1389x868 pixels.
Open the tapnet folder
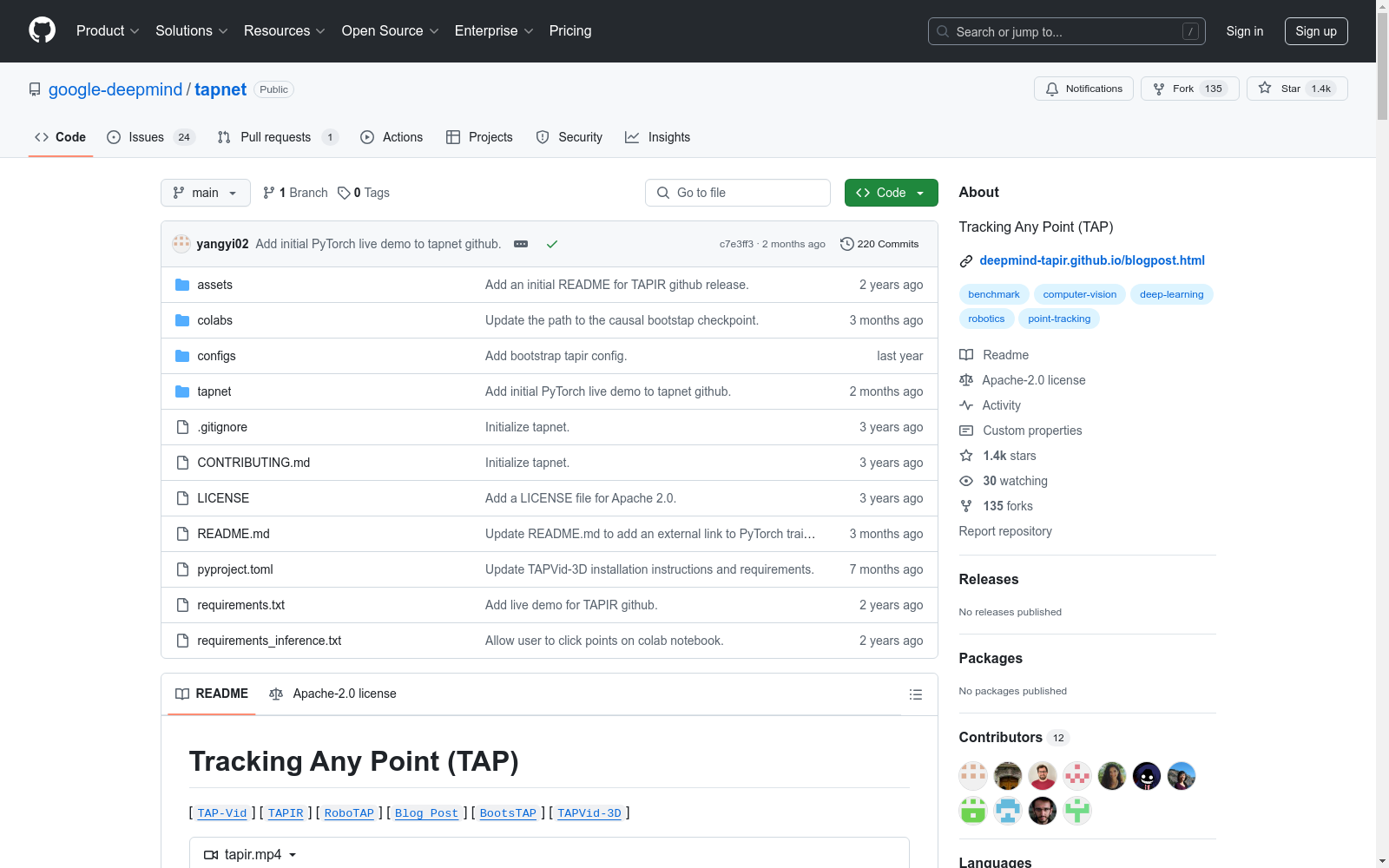click(214, 391)
